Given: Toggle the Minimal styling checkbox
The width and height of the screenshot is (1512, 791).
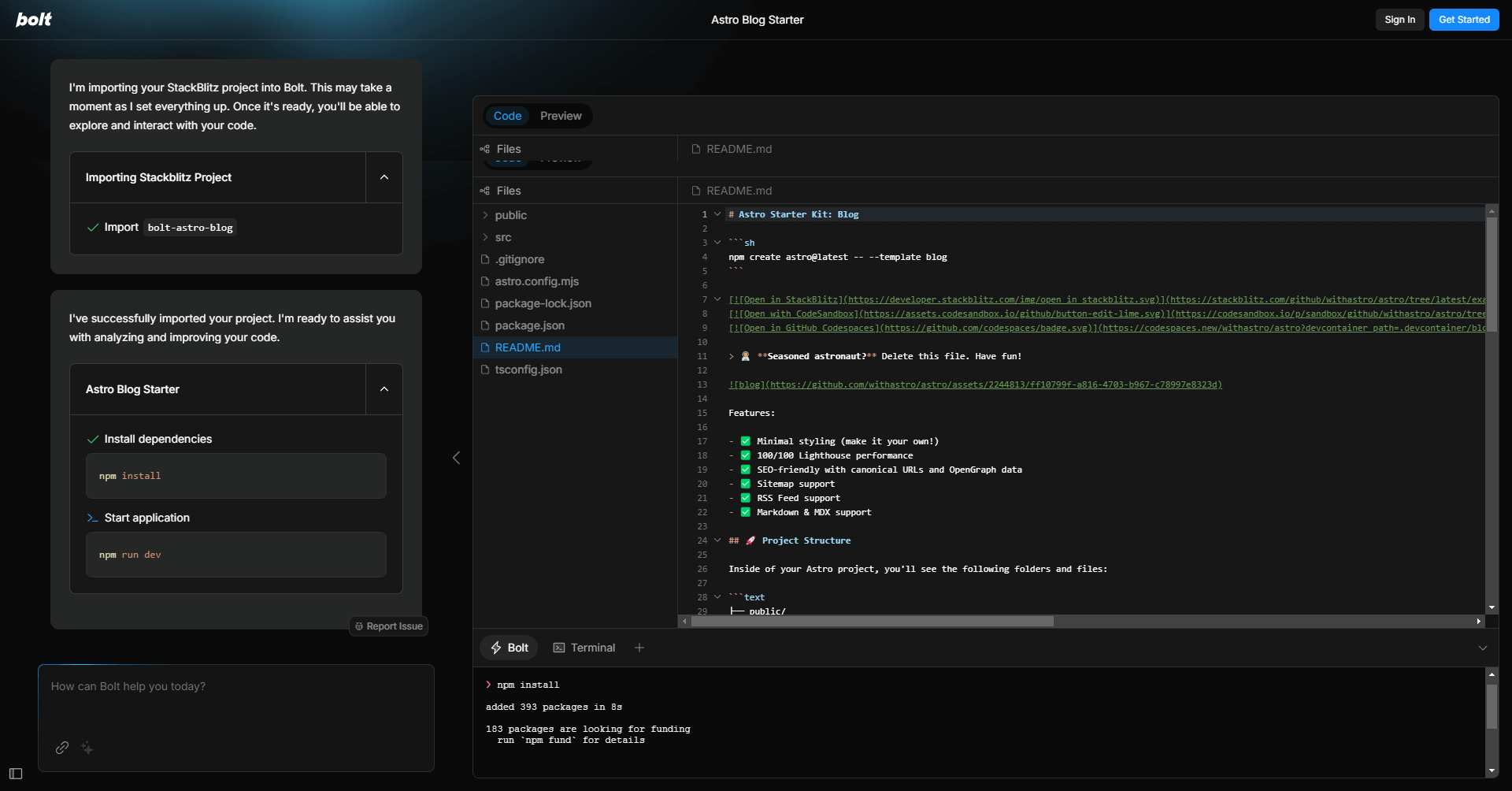Looking at the screenshot, I should [x=745, y=441].
